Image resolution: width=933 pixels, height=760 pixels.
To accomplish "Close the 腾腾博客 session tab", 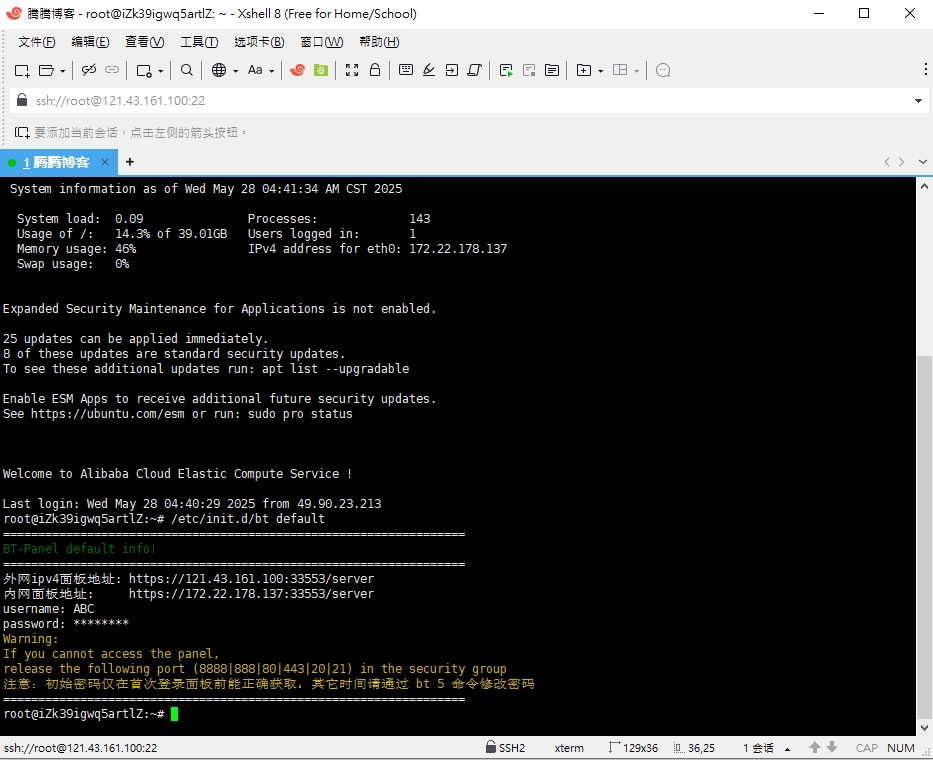I will tap(105, 162).
